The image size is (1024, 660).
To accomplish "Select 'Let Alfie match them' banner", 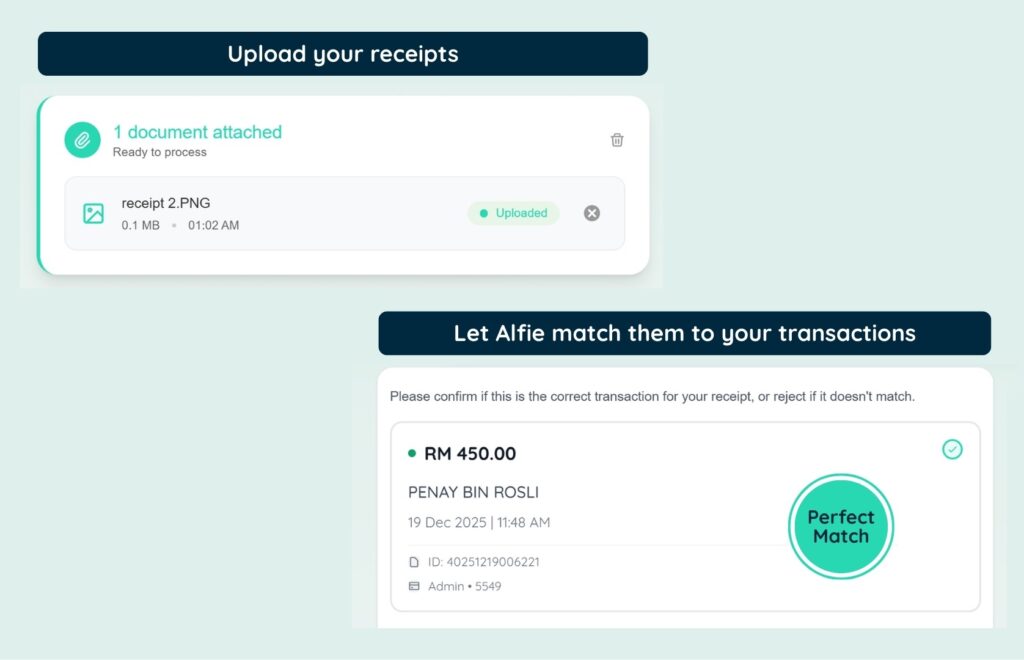I will 684,333.
